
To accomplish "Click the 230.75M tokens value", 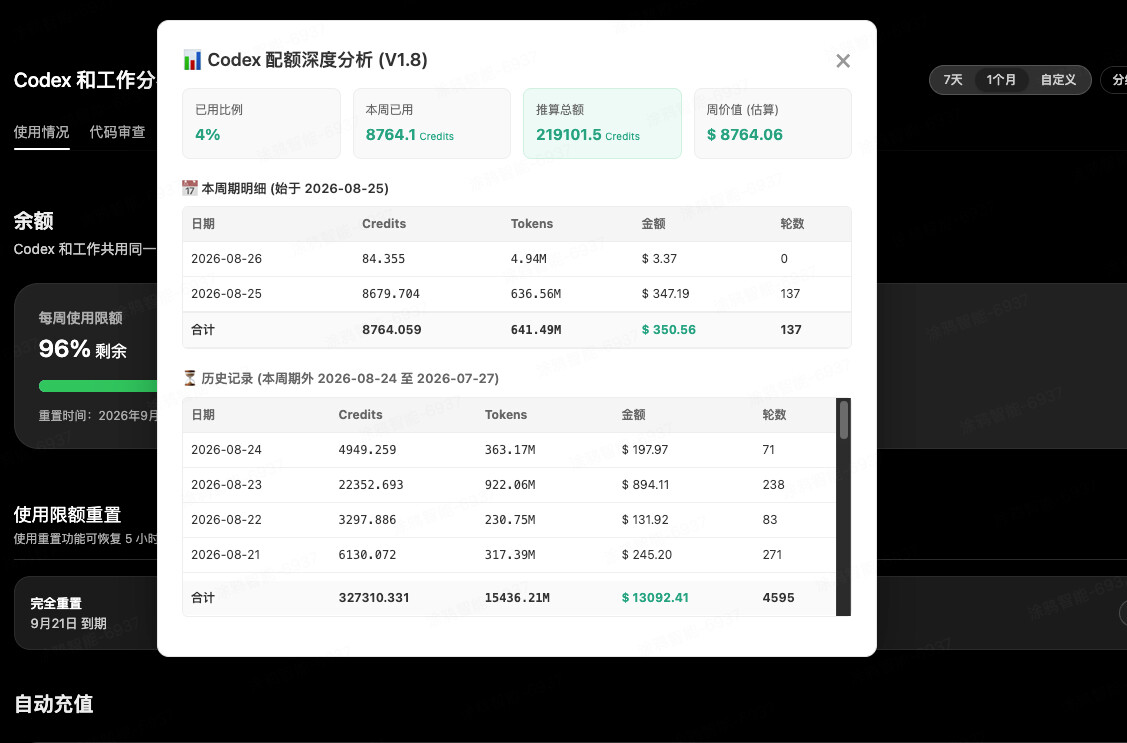I will point(510,520).
